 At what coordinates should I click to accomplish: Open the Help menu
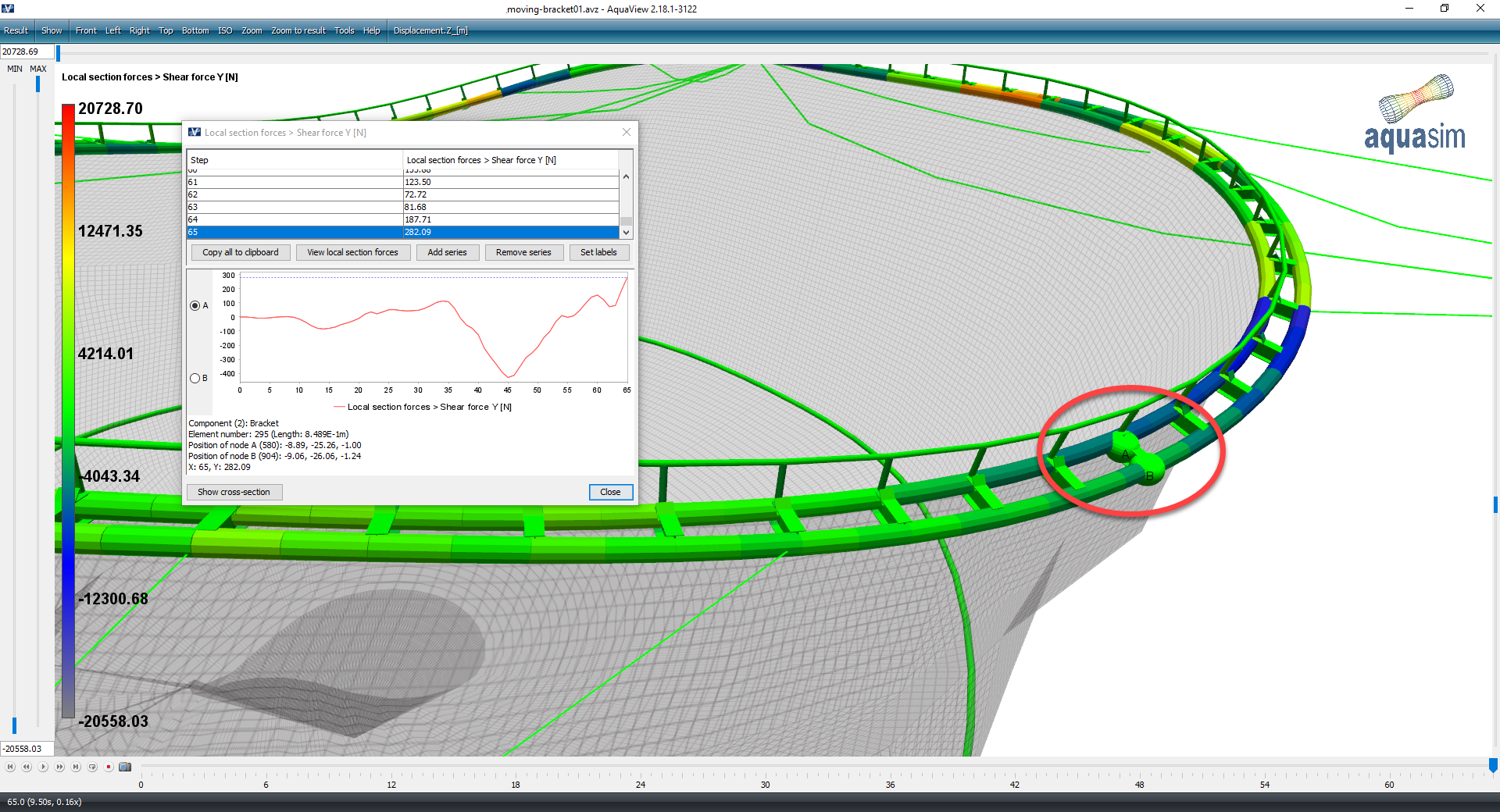(x=372, y=30)
